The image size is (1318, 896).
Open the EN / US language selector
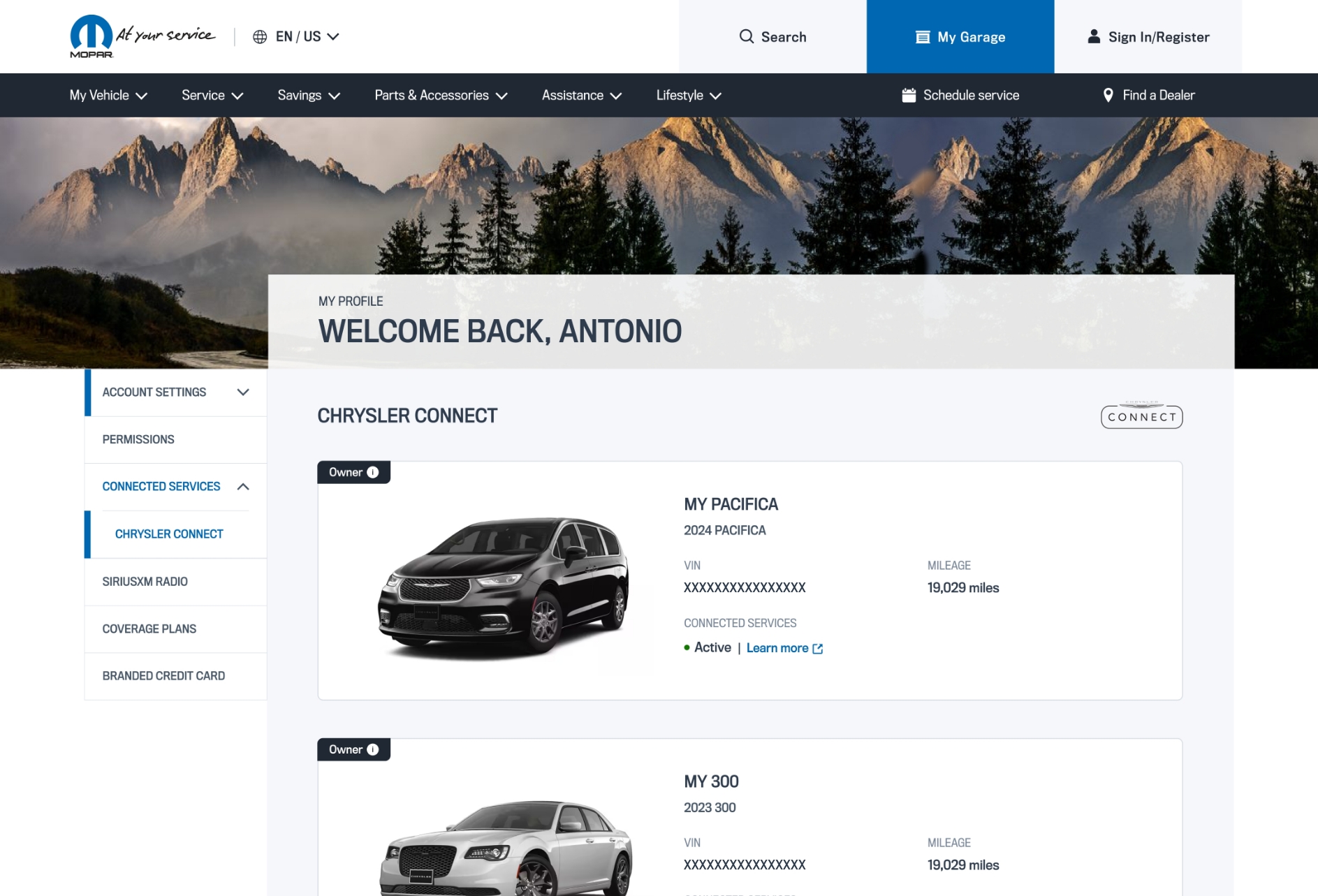pyautogui.click(x=297, y=36)
